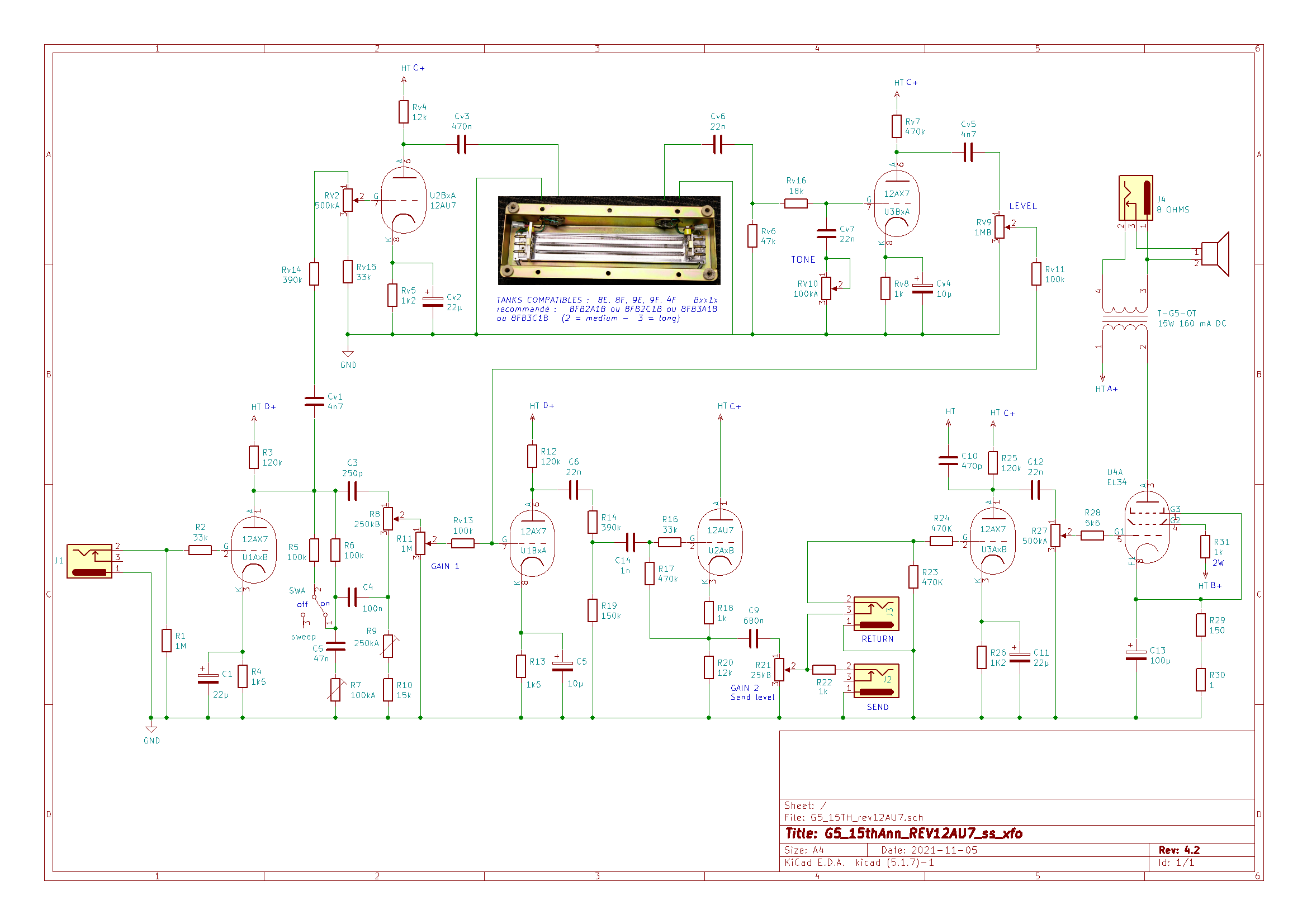Viewport: 1307px width, 924px height.
Task: Select the R11 1M GAIN 1 potentiometer
Action: (x=421, y=543)
